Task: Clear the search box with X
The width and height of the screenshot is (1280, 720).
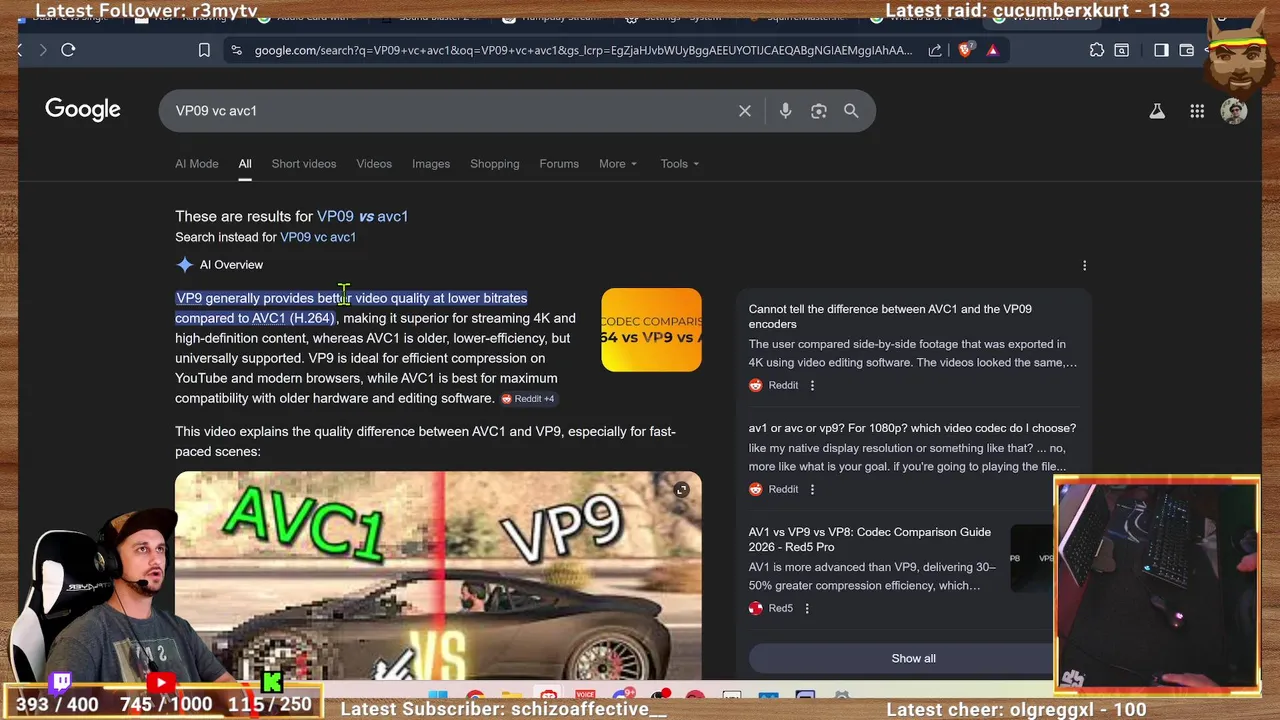Action: (745, 111)
